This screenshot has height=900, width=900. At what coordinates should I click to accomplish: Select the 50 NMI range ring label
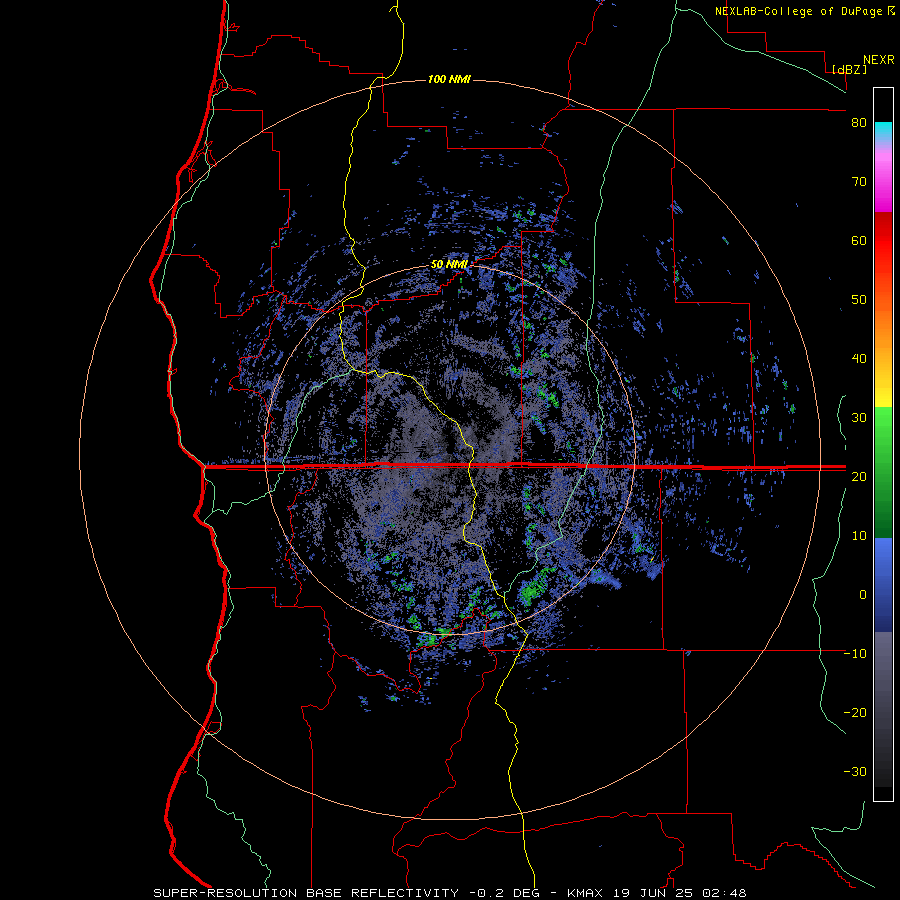pos(449,265)
